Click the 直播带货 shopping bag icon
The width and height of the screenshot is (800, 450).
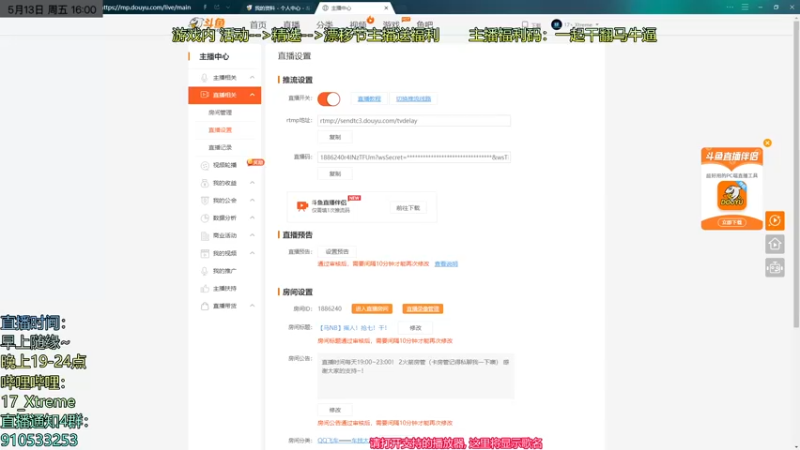point(205,306)
